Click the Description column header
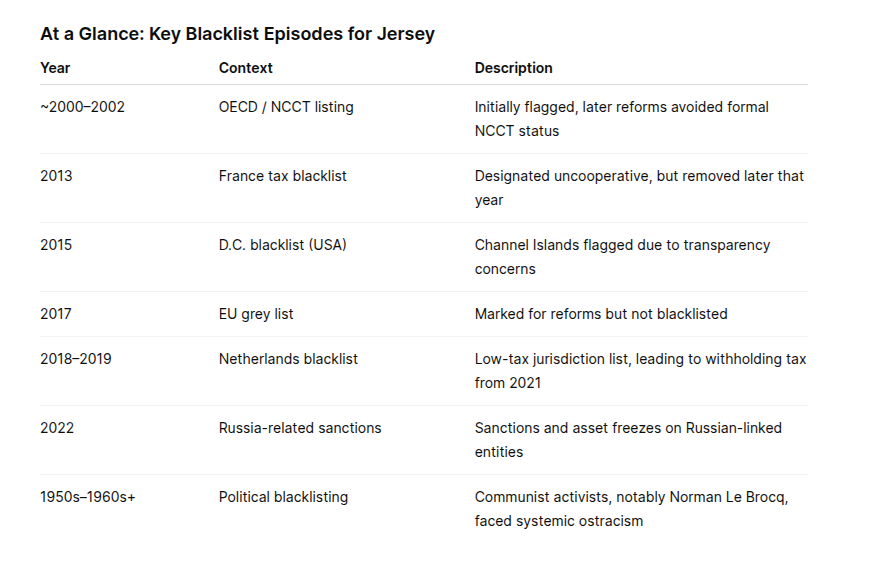 point(513,68)
